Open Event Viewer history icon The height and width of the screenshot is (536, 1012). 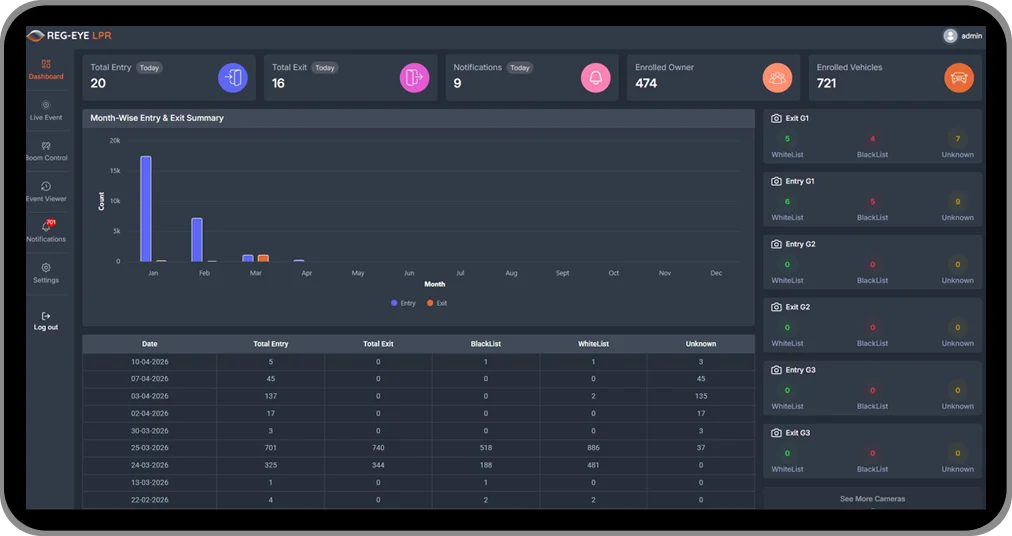[46, 186]
